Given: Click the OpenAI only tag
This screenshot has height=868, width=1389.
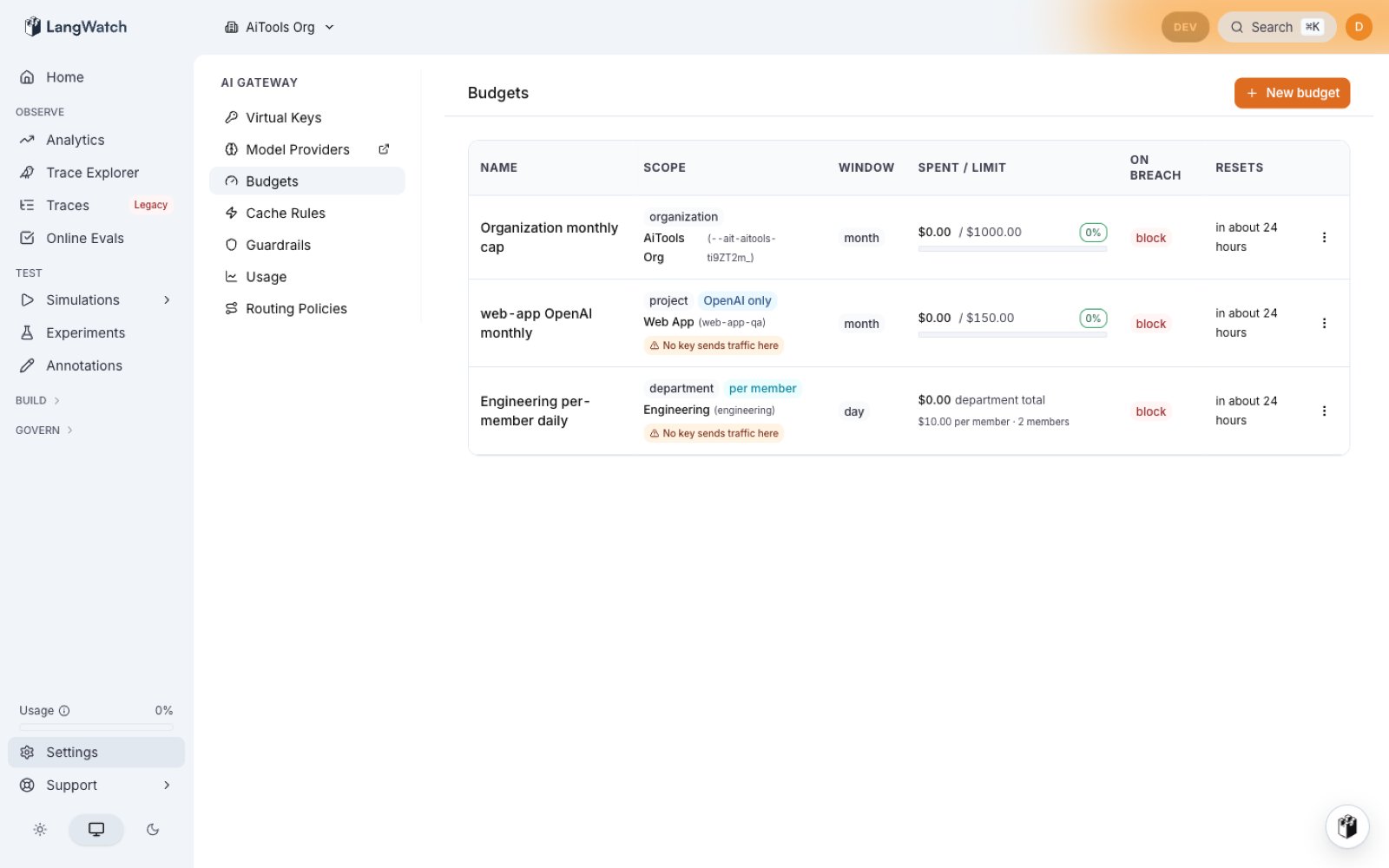Looking at the screenshot, I should (x=737, y=300).
